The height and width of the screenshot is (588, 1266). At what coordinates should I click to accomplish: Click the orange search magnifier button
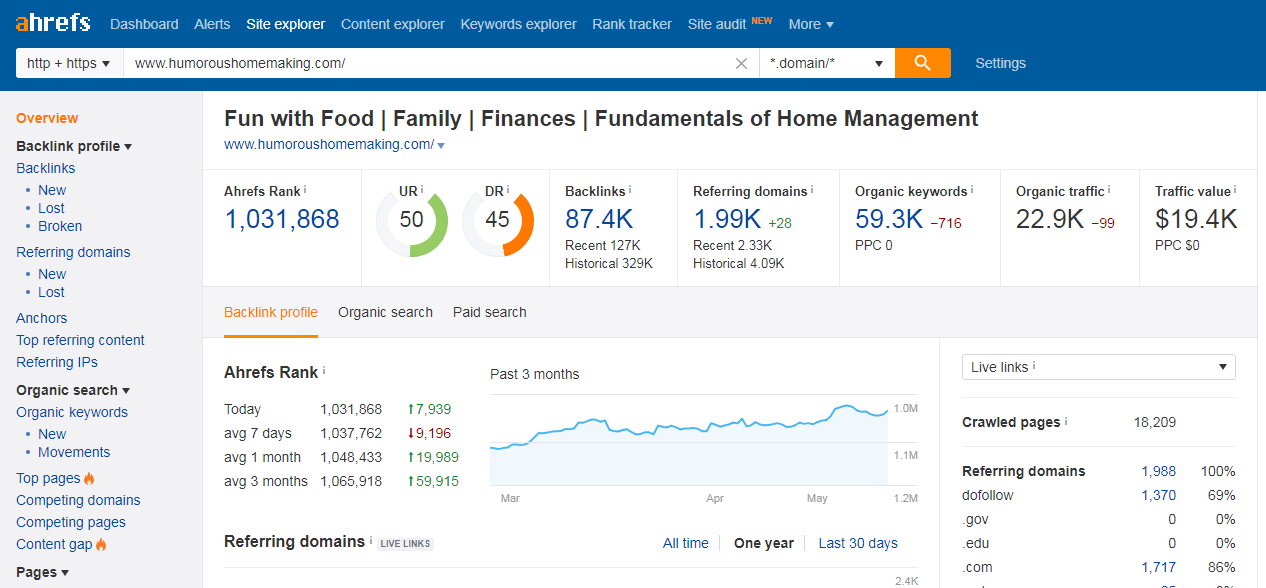point(922,63)
